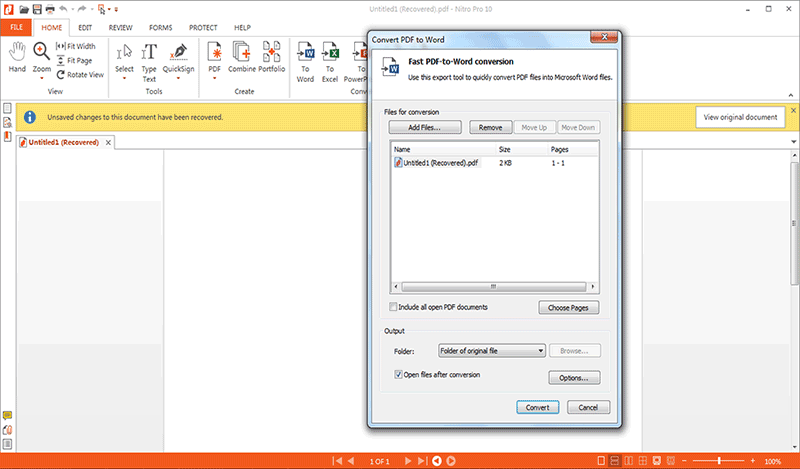800x469 pixels.
Task: Switch to the EDIT tab
Action: (85, 28)
